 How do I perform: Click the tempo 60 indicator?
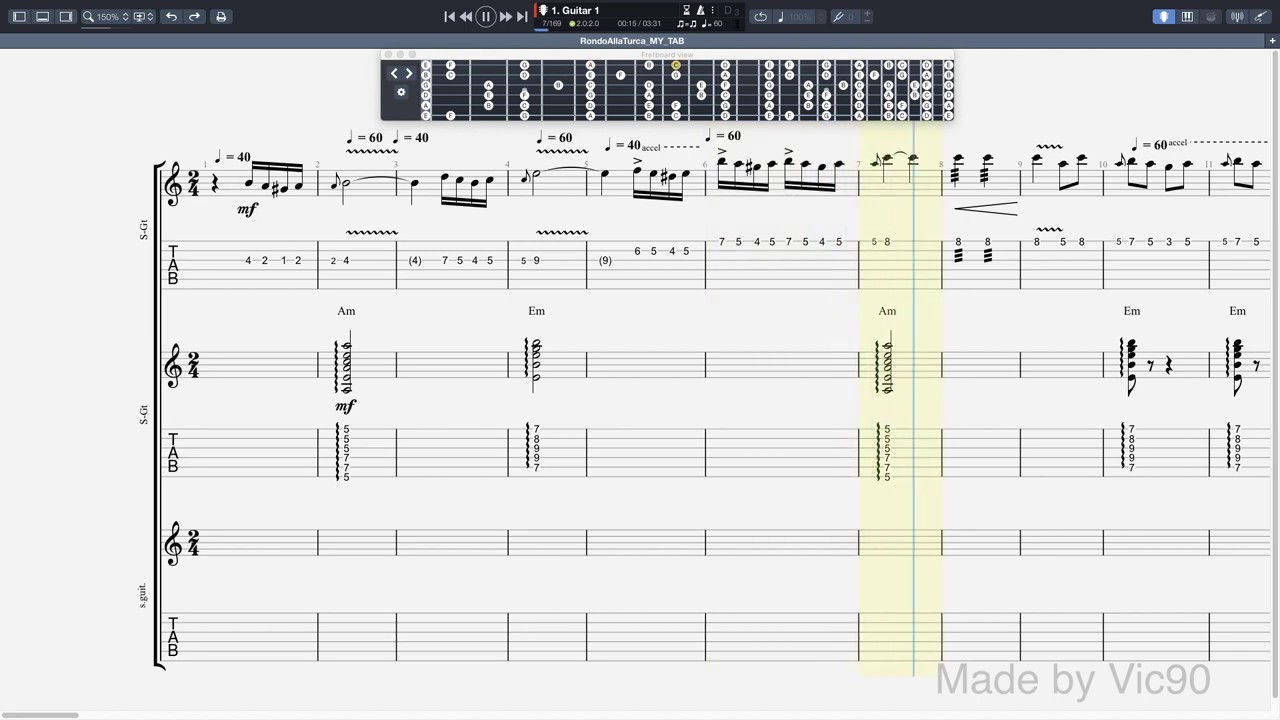[711, 23]
